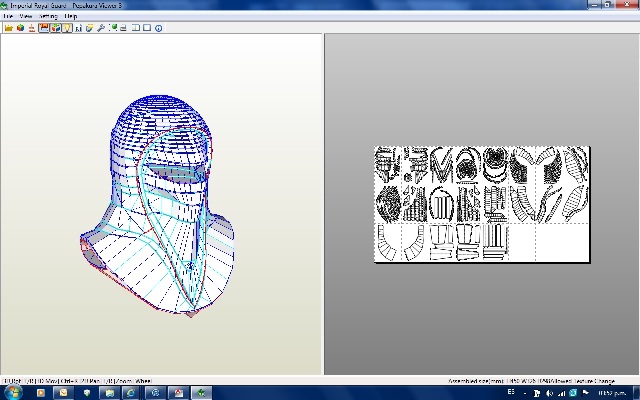The image size is (640, 400).
Task: Click the blue circle info icon
Action: tap(158, 28)
